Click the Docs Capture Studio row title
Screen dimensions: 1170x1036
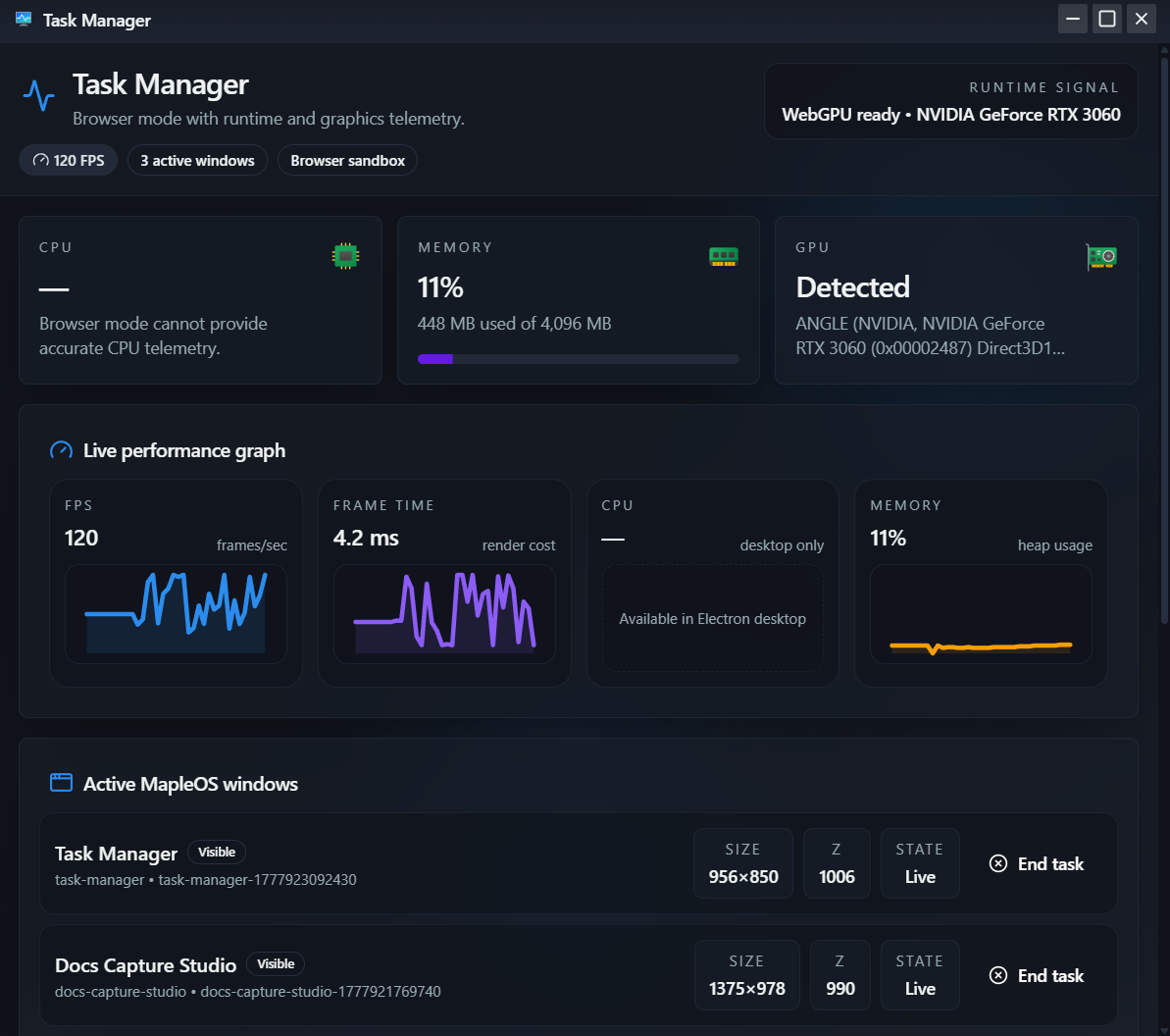[145, 965]
